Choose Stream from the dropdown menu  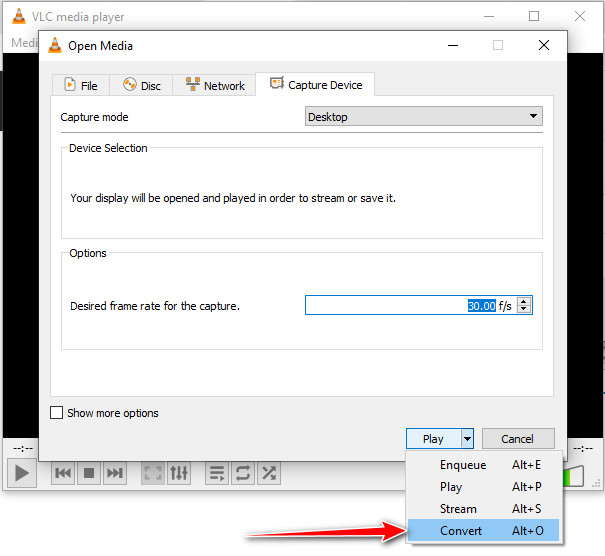(483, 509)
